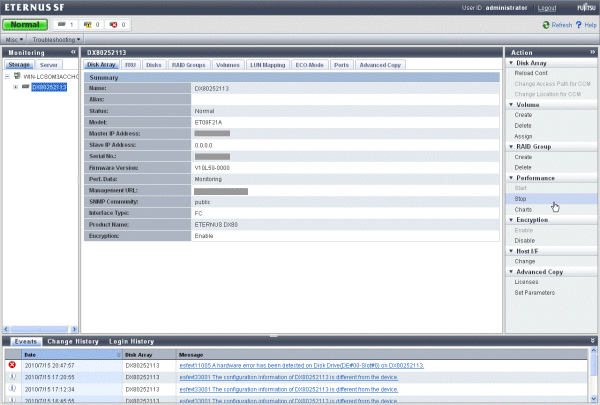
Task: Open the Ports tab
Action: tap(341, 65)
